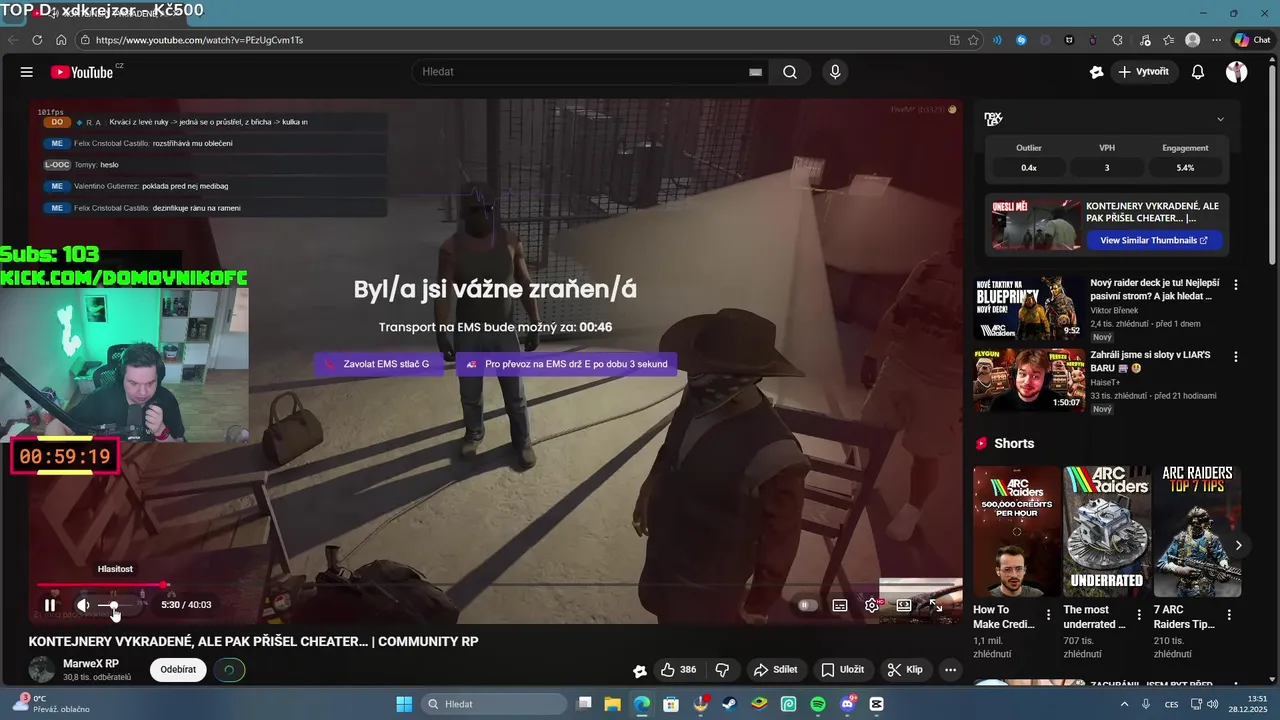Mute the video with the speaker icon

point(83,605)
